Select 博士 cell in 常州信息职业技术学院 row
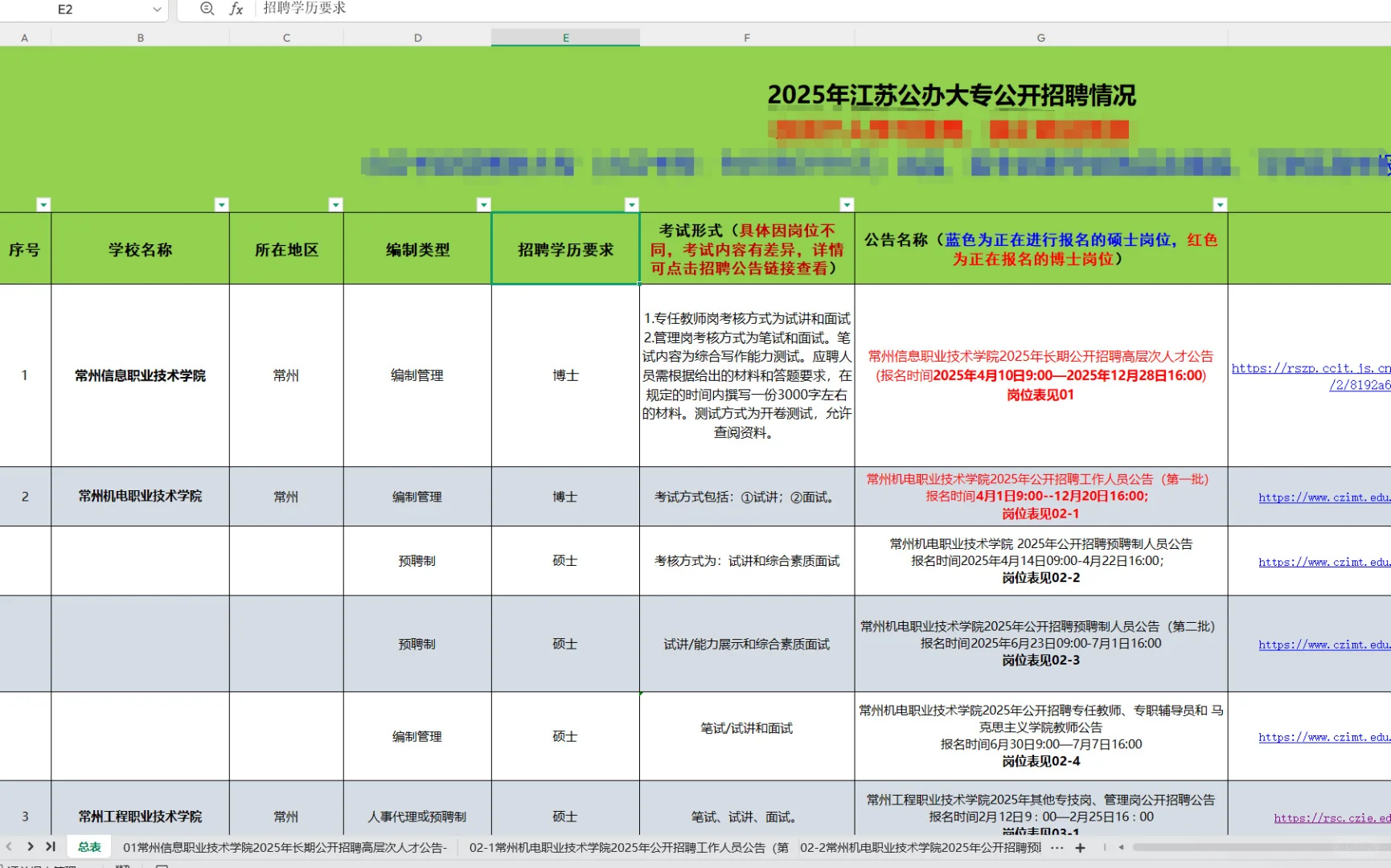 (x=565, y=375)
